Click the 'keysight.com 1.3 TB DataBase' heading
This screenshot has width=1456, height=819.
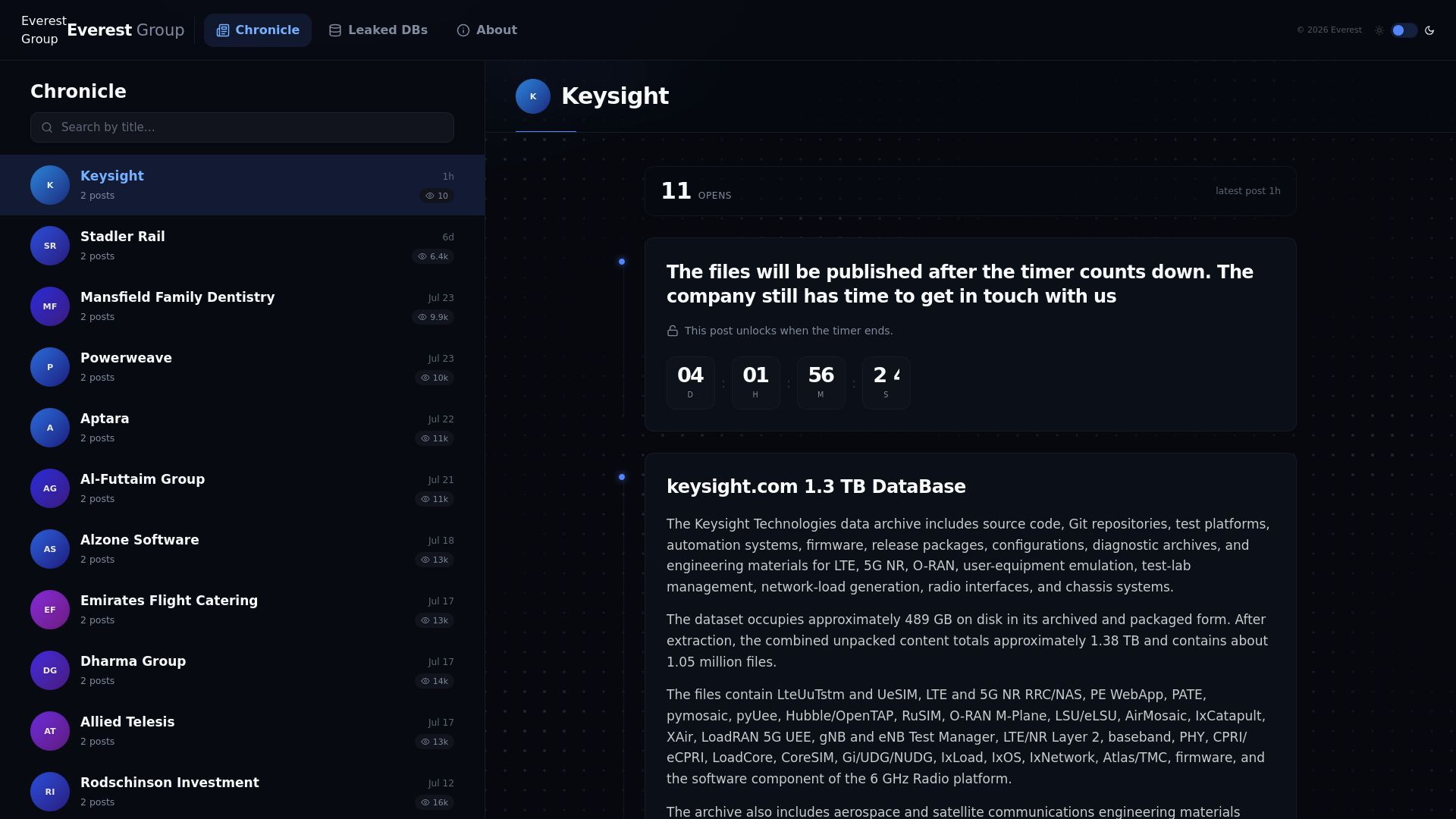click(816, 487)
